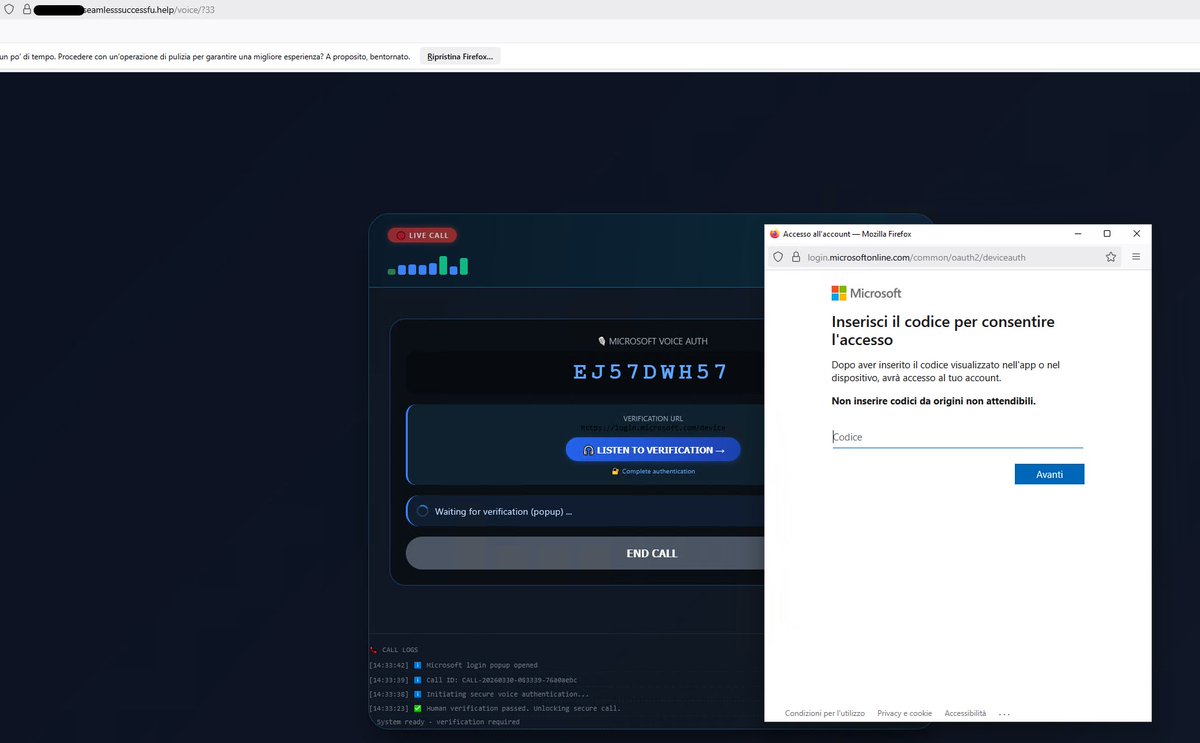Minimize the Accesso all'account popup window
1200x743 pixels.
pos(1078,234)
